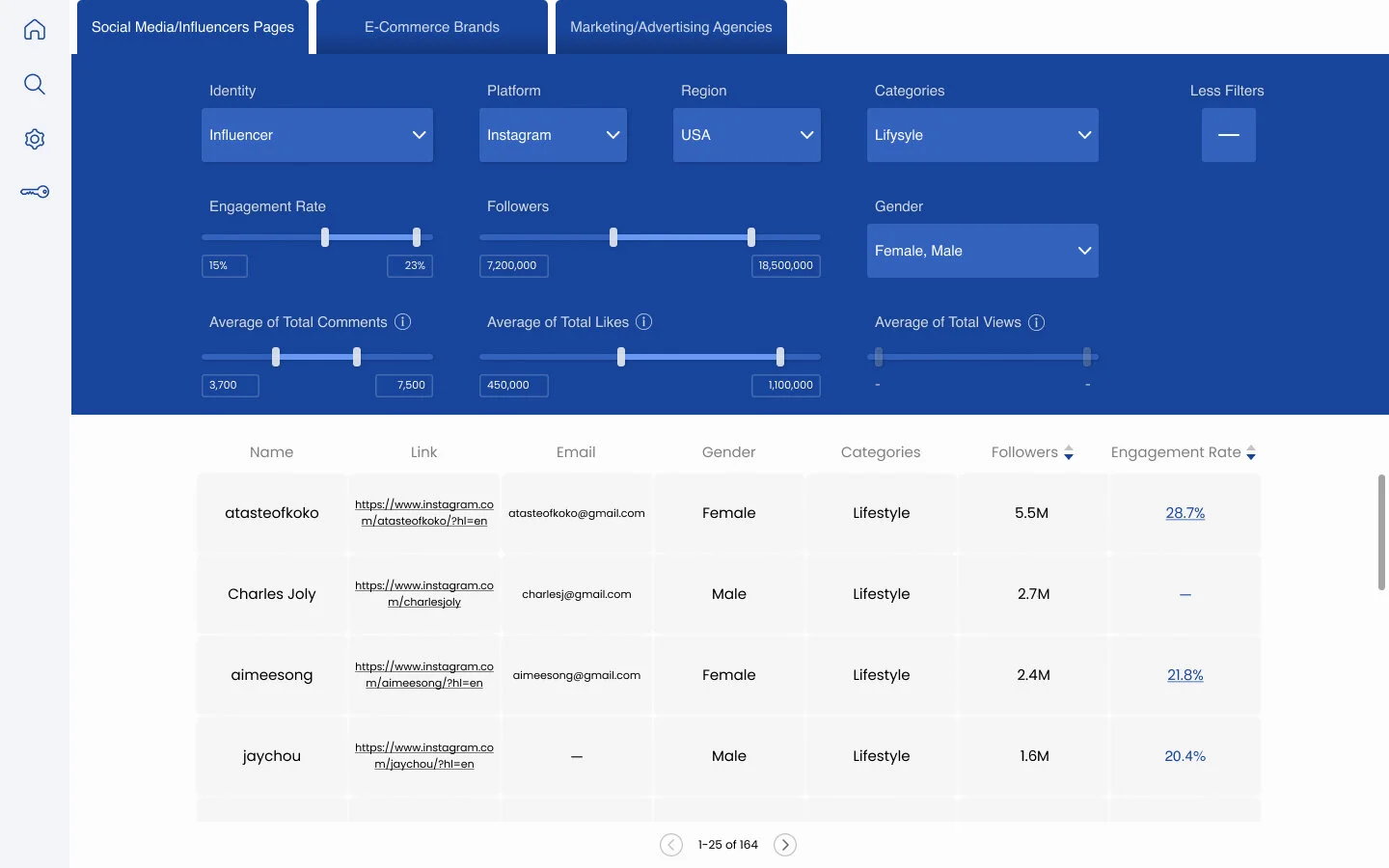
Task: Show info for Average of Total Views
Action: pyautogui.click(x=1037, y=322)
